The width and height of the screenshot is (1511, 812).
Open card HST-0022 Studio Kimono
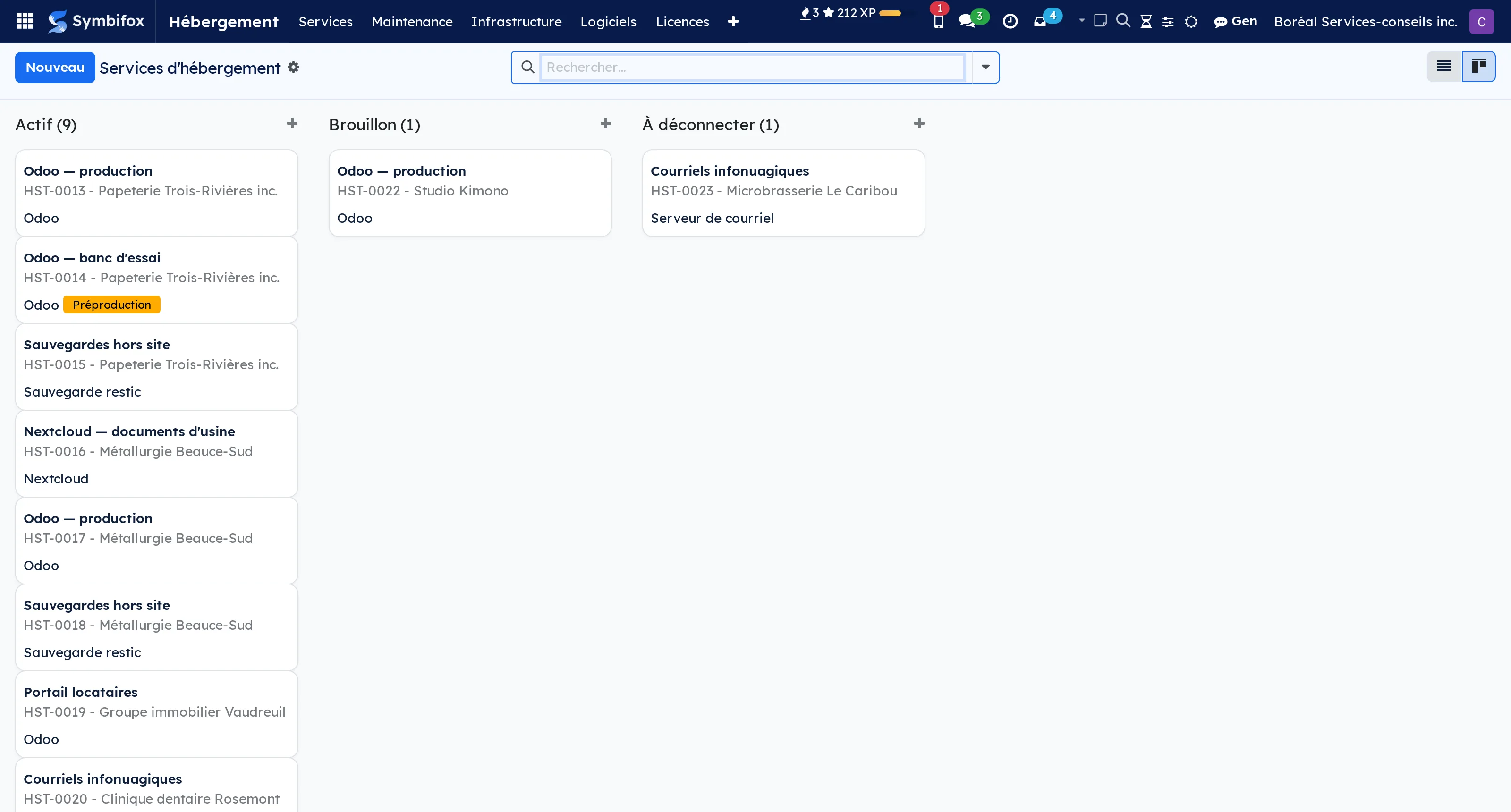click(470, 194)
